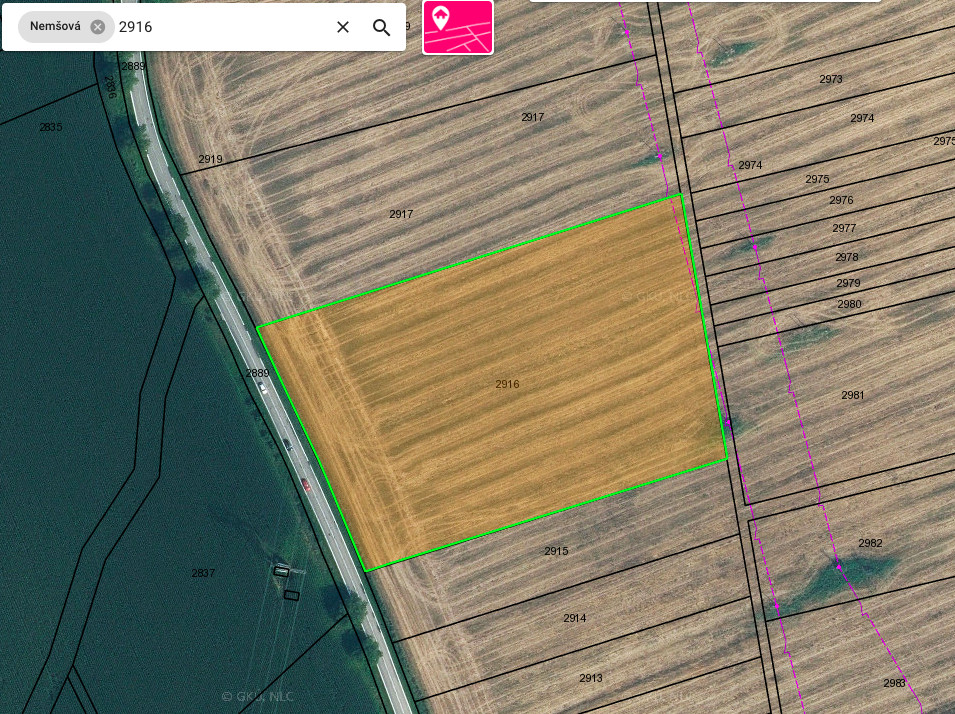
Task: Click parcel 2919 near the road
Action: click(210, 159)
